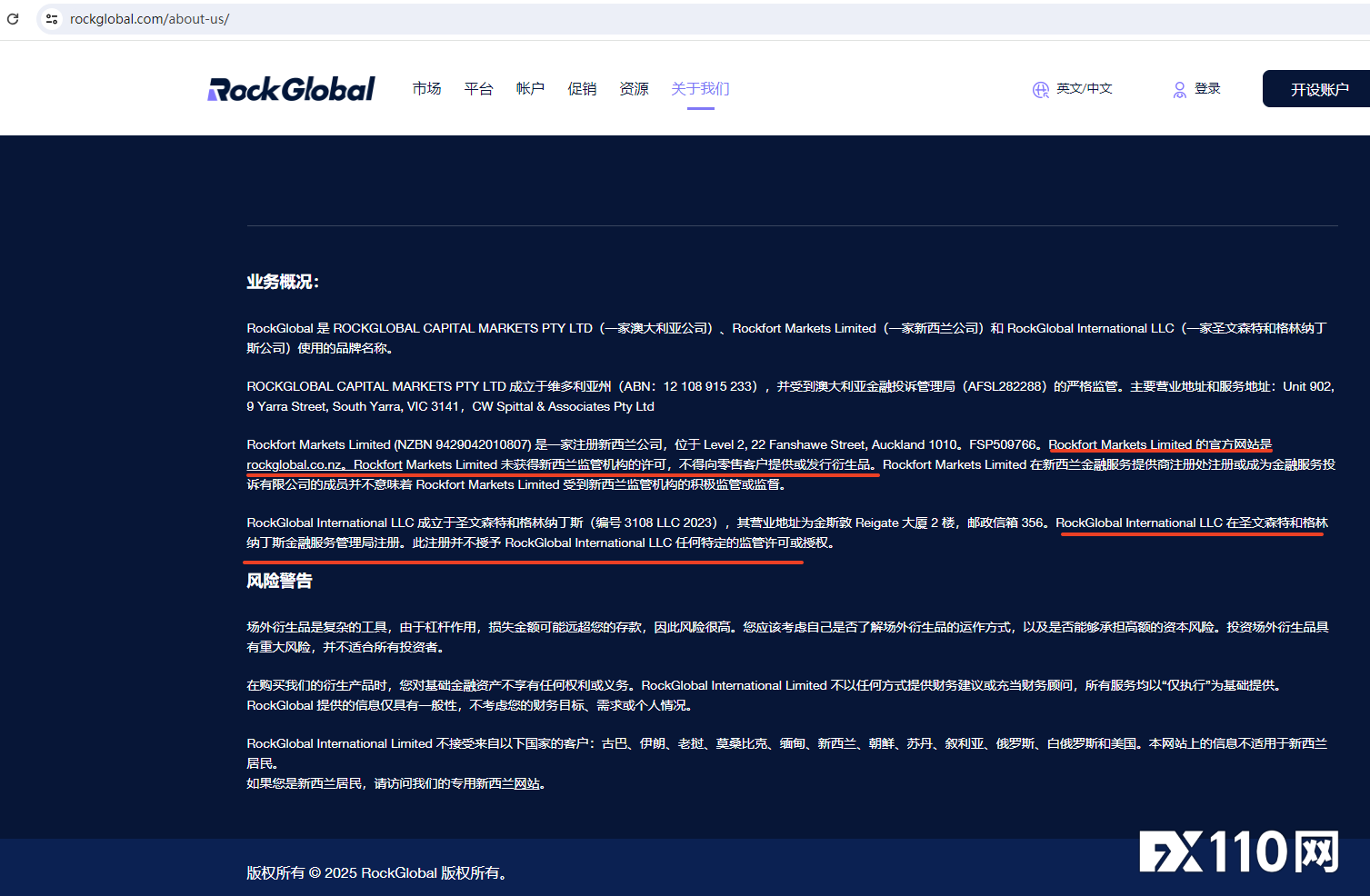Open the rockglobal.co.nz link
The image size is (1370, 896).
295,464
